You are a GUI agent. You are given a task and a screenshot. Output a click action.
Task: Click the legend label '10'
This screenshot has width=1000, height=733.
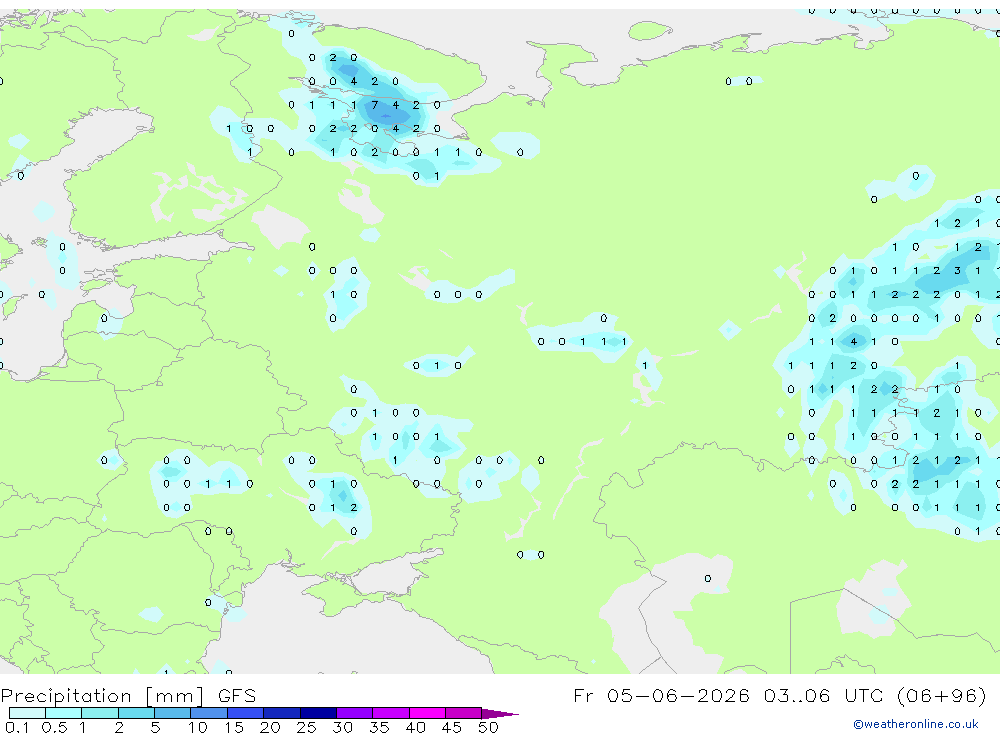pyautogui.click(x=198, y=727)
